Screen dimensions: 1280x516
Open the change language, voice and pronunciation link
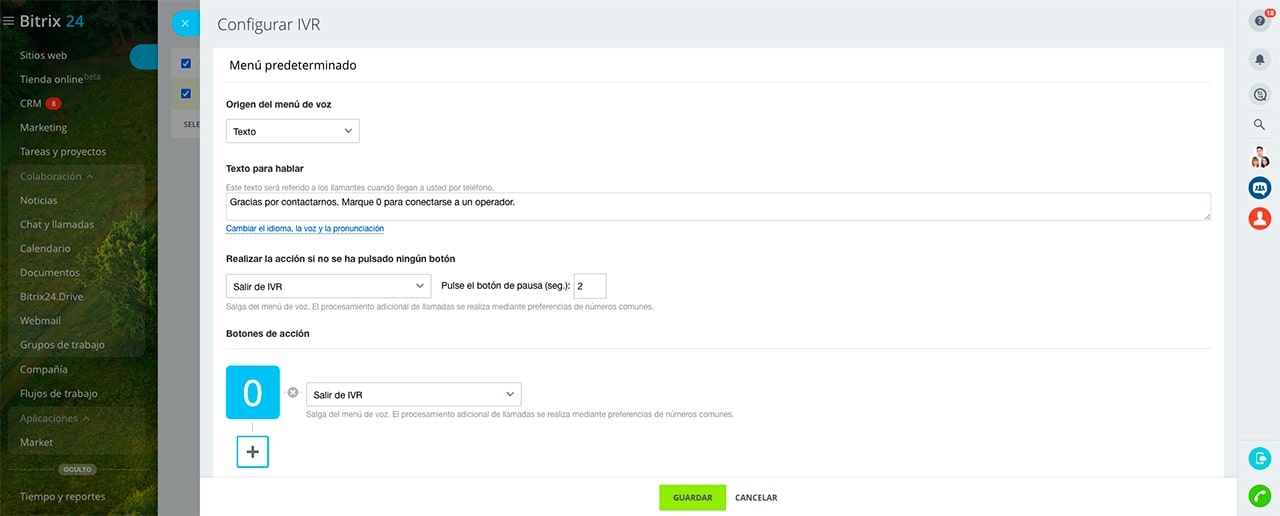pos(304,229)
